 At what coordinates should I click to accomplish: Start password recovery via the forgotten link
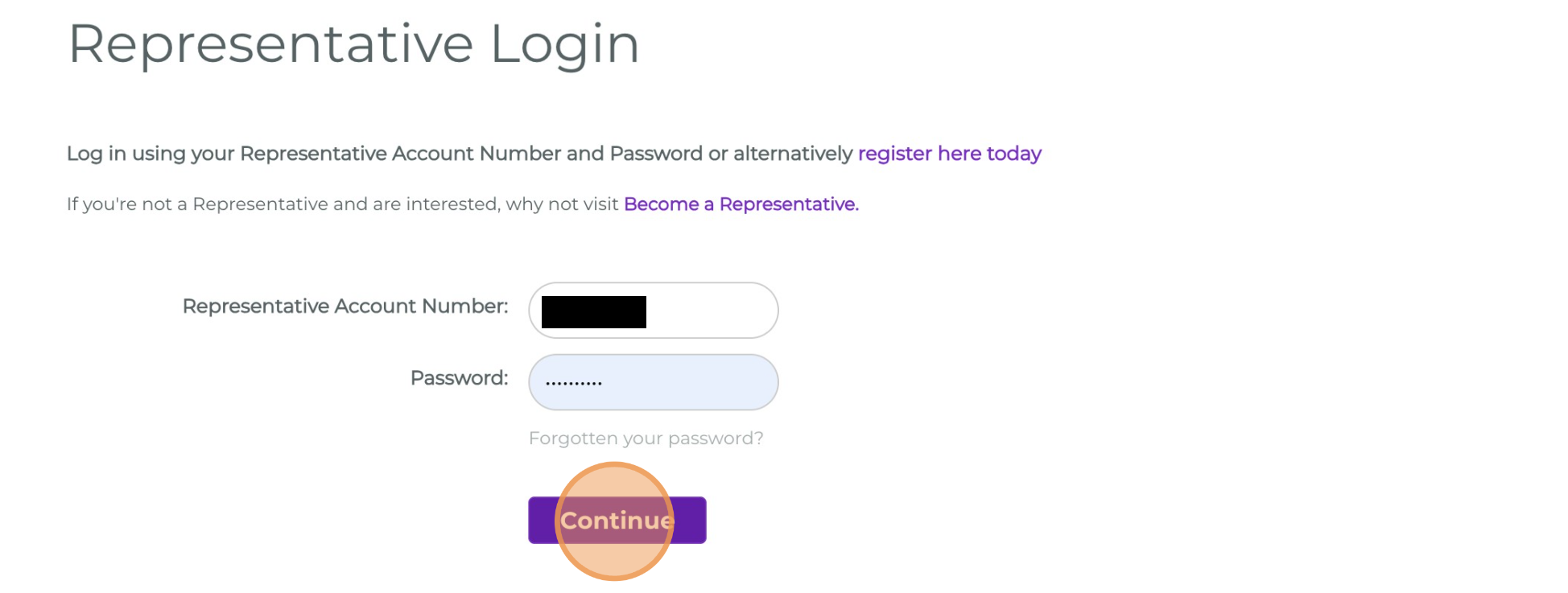click(646, 439)
